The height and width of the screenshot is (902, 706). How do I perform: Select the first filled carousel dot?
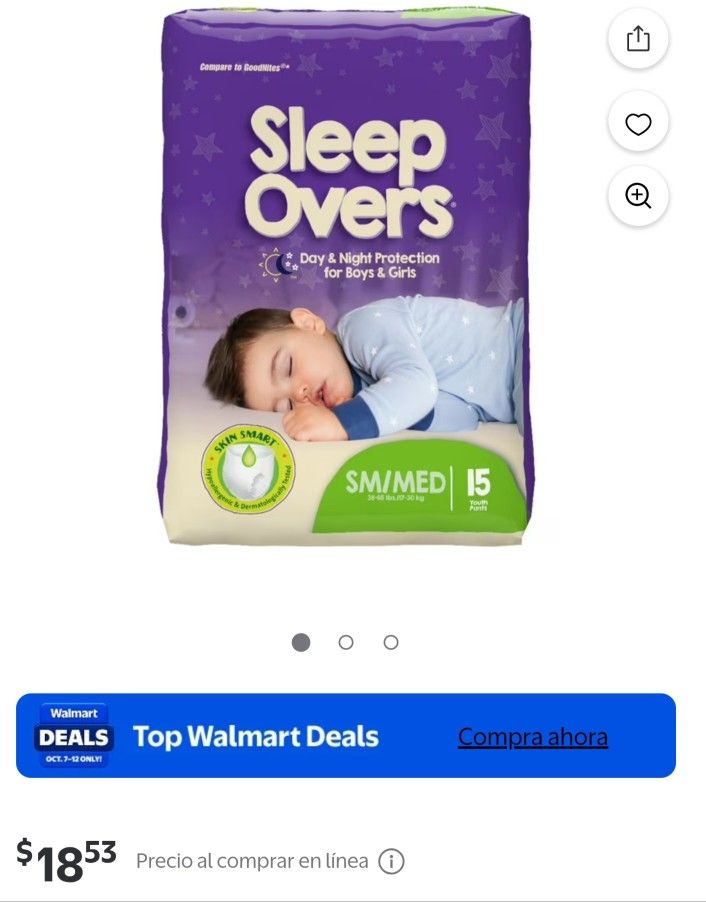pos(301,642)
